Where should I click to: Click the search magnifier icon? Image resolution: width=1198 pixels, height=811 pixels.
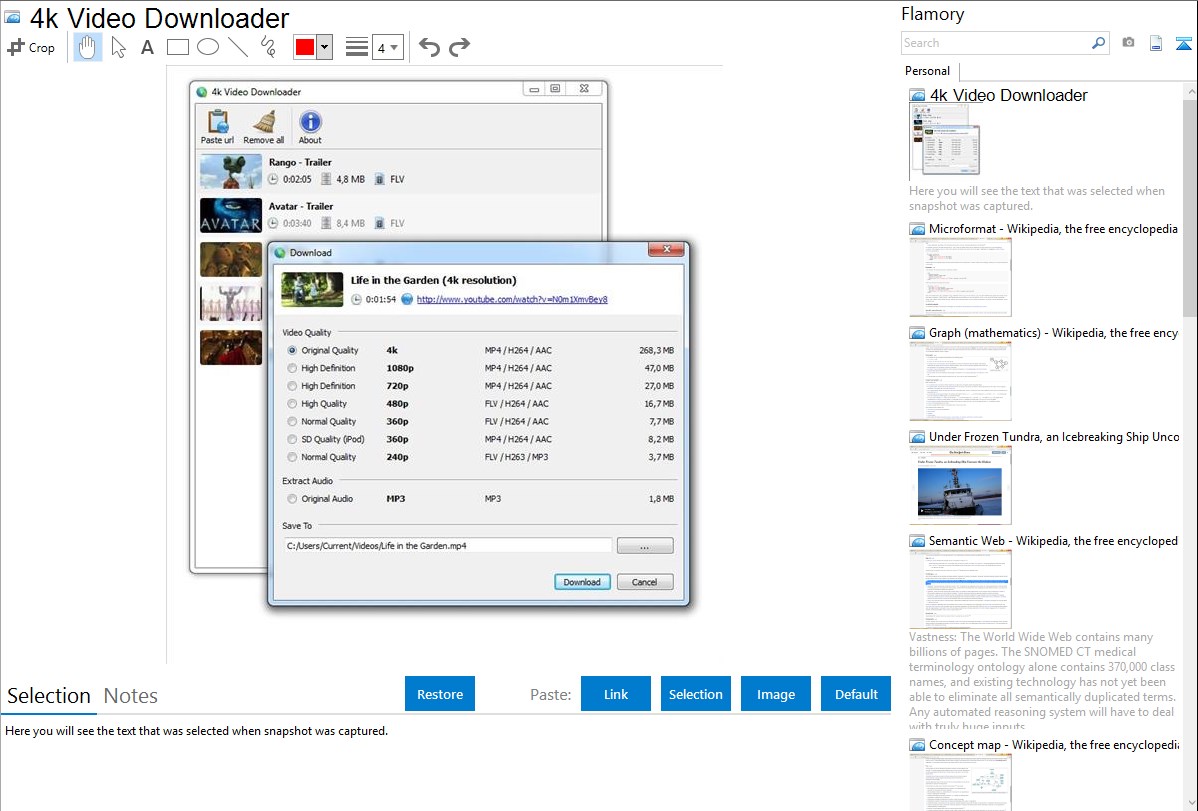pos(1099,43)
